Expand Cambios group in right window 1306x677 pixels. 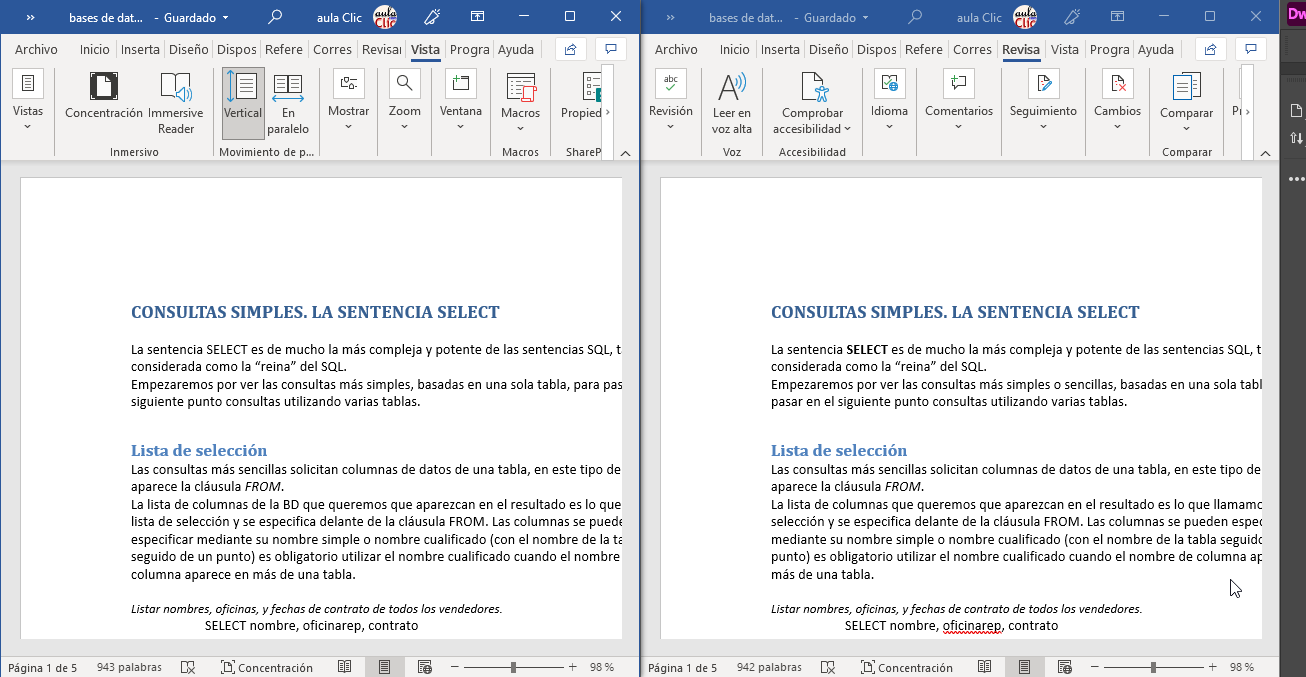click(x=1117, y=103)
